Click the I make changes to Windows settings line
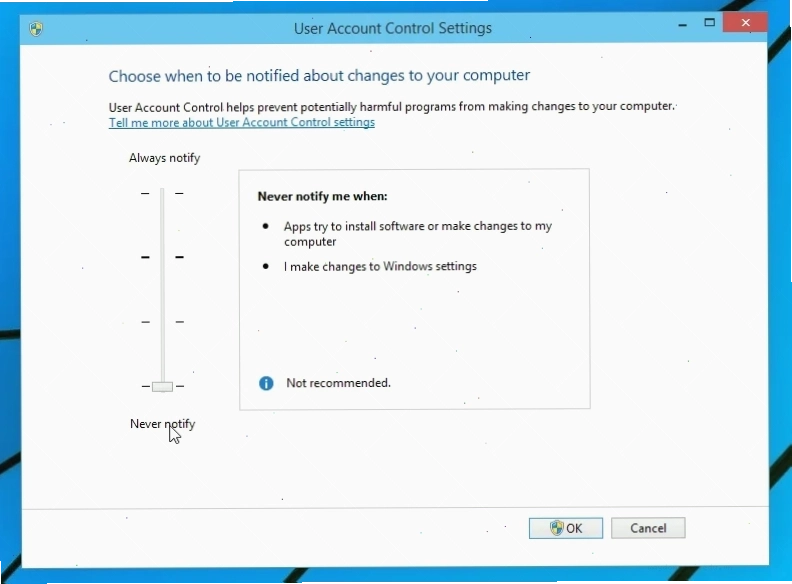 380,266
